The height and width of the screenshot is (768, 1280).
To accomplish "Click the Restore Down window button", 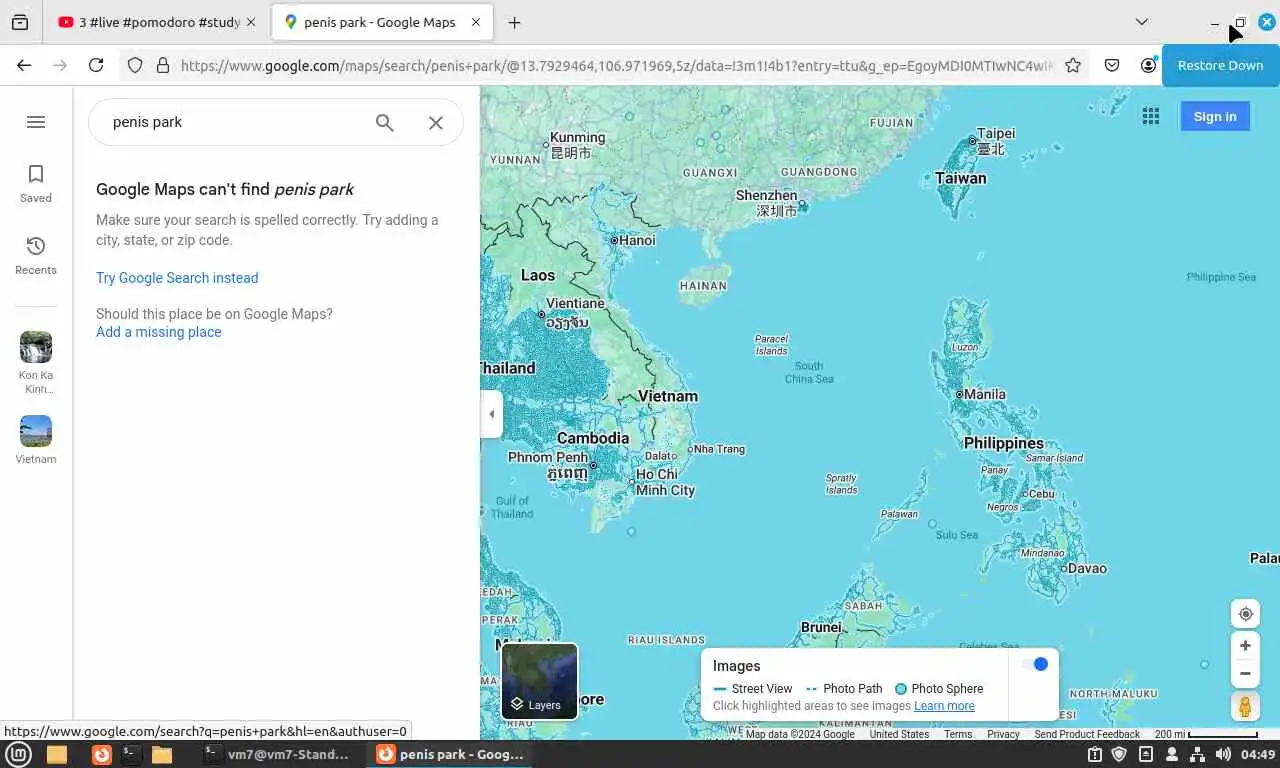I will (x=1240, y=22).
